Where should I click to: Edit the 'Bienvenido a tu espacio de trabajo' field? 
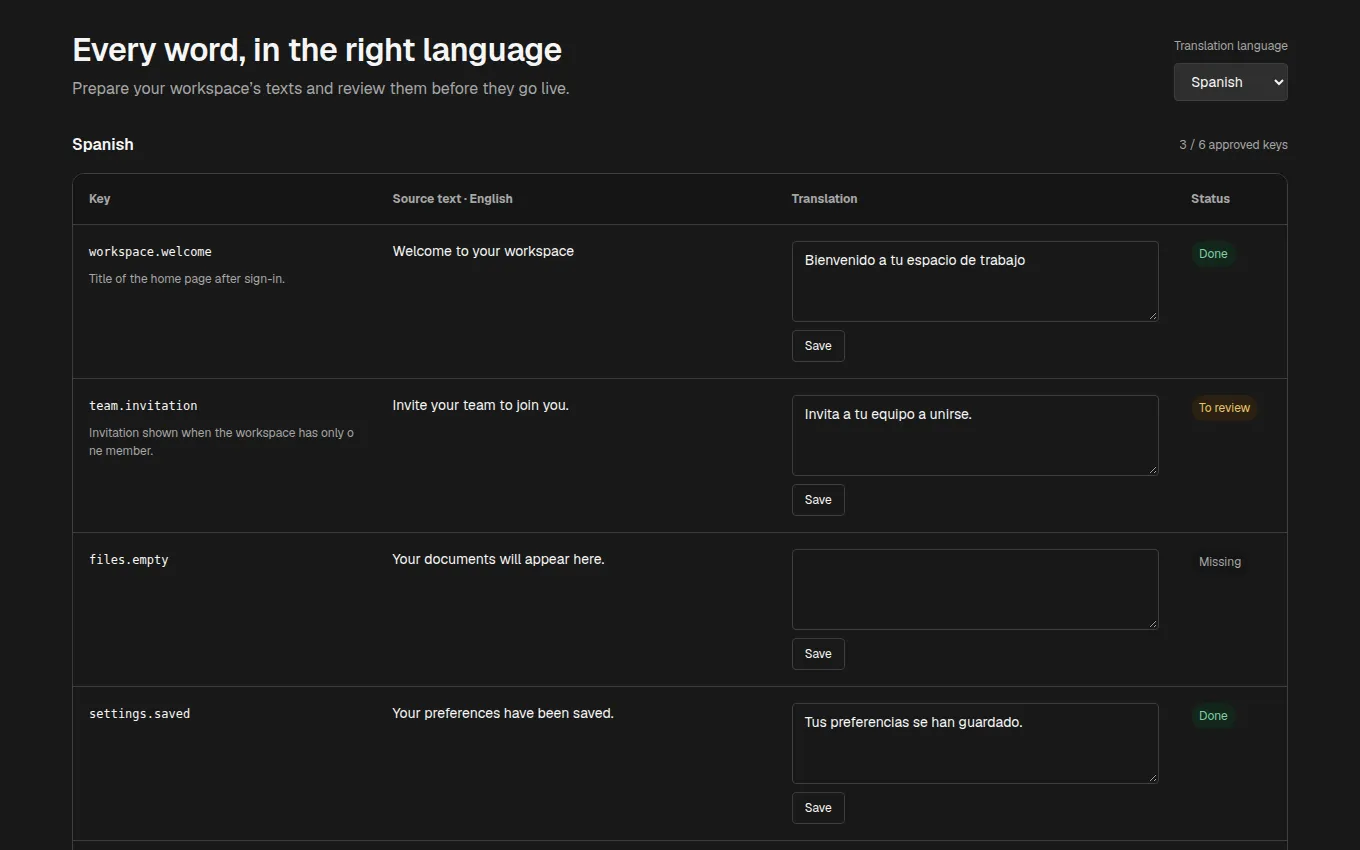(975, 281)
